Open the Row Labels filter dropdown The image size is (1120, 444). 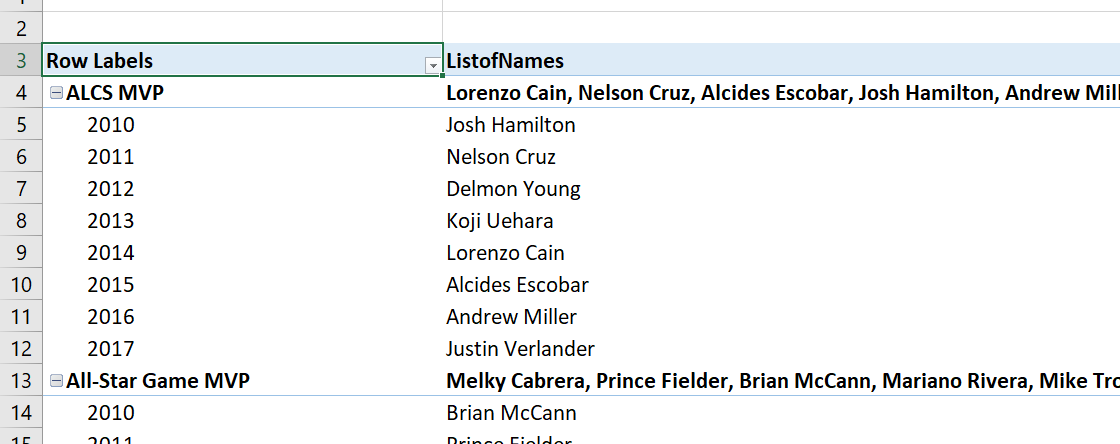pyautogui.click(x=432, y=64)
